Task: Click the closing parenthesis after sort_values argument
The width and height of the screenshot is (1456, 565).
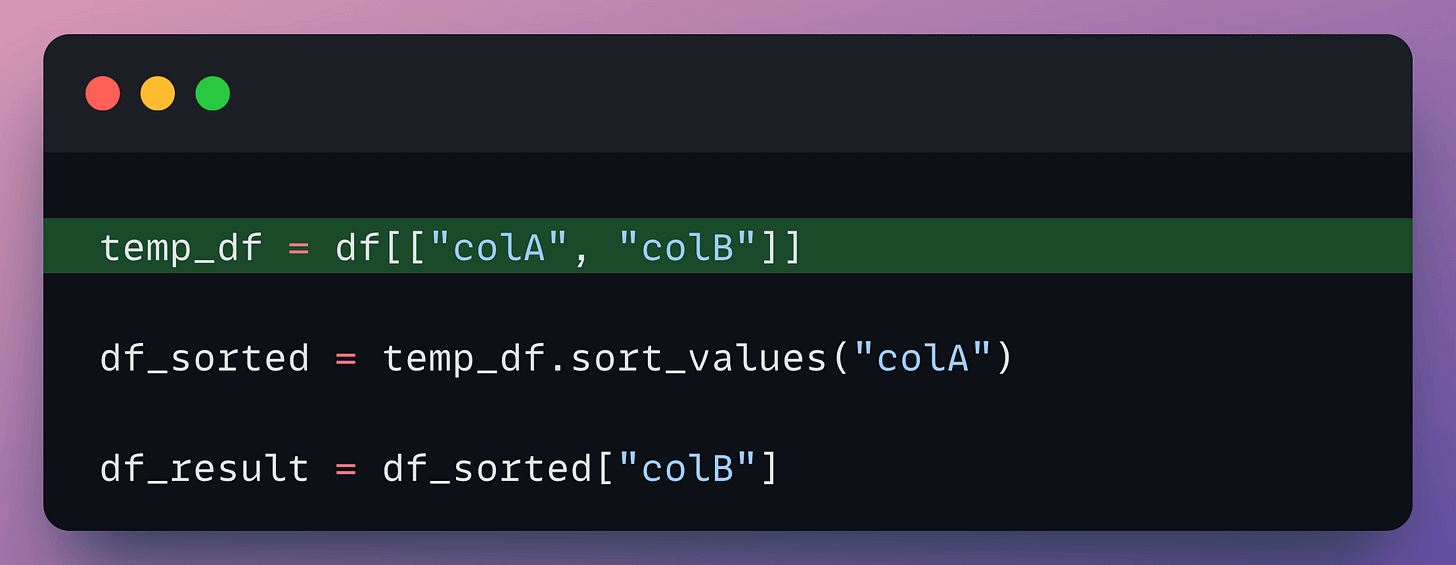Action: pos(1004,358)
